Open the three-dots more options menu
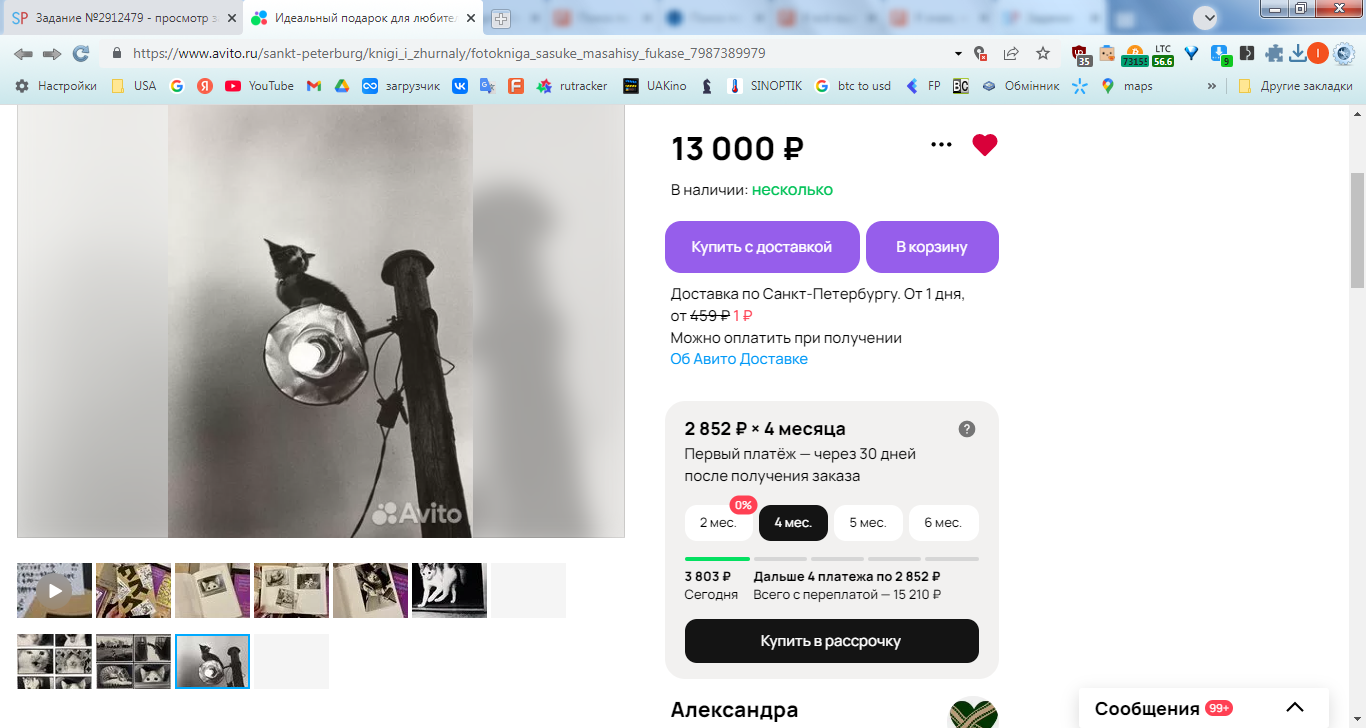The image size is (1366, 728). [941, 145]
